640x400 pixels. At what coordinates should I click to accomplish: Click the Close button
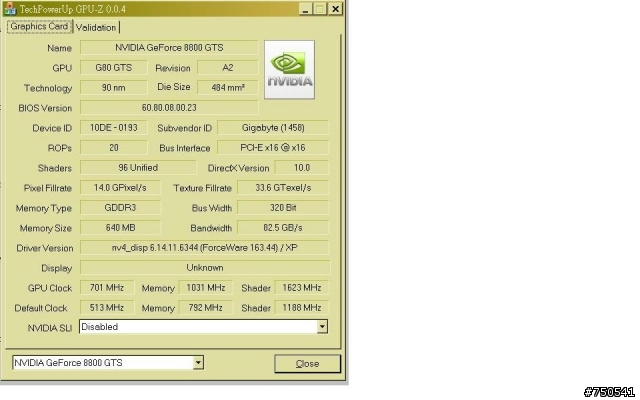tap(307, 364)
